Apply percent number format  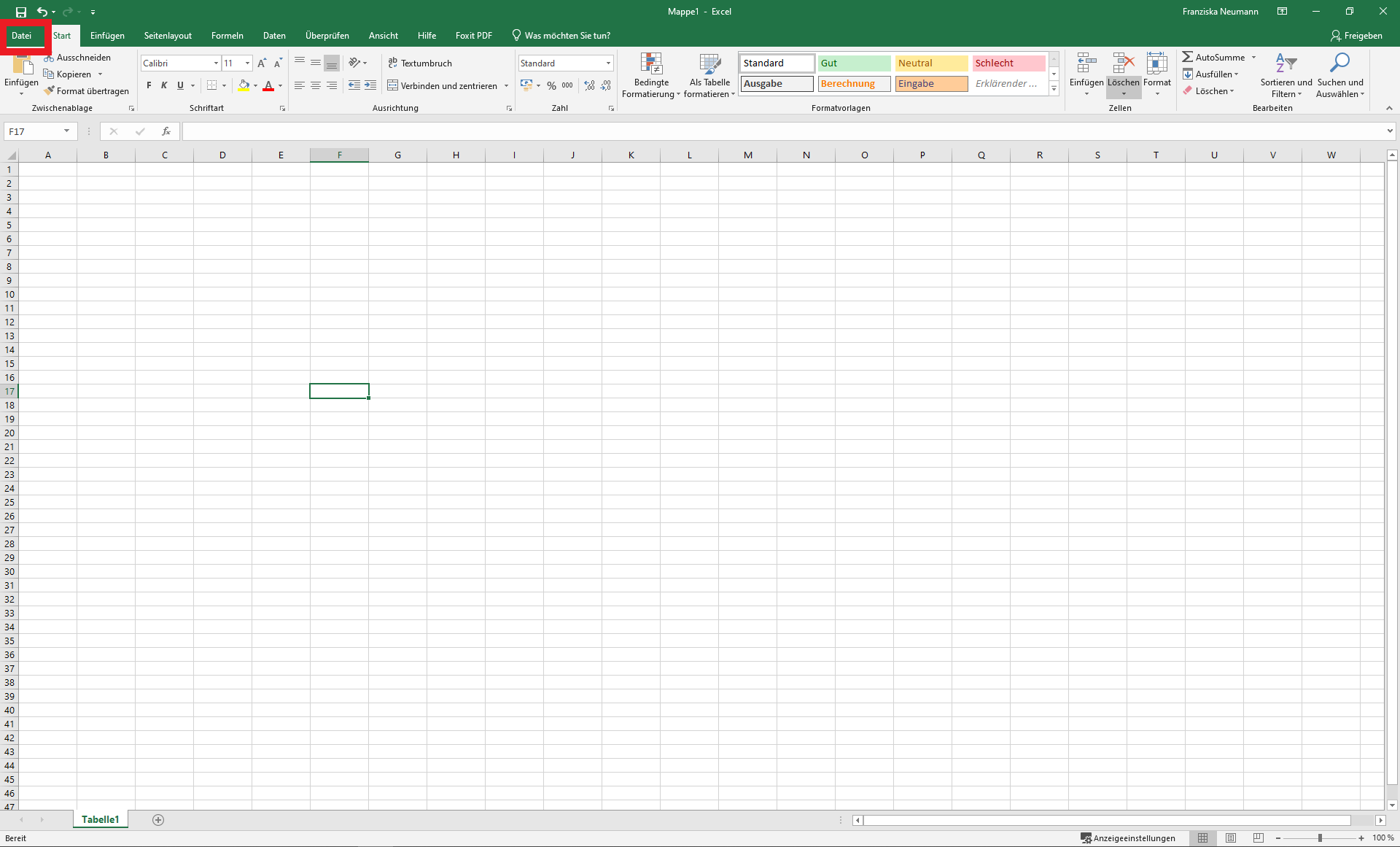(551, 85)
